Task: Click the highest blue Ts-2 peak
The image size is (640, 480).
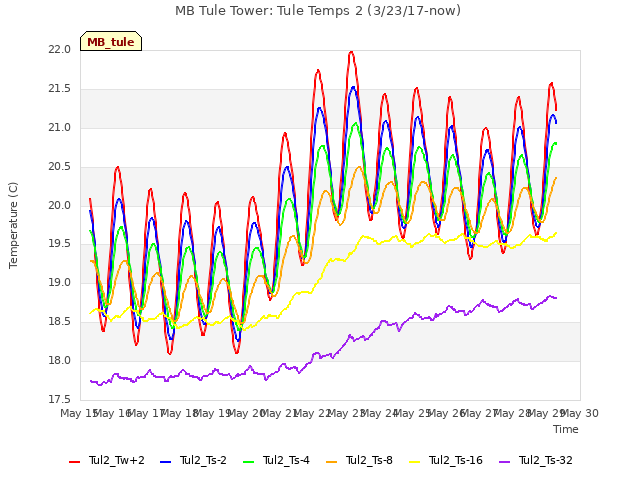Action: [x=353, y=87]
